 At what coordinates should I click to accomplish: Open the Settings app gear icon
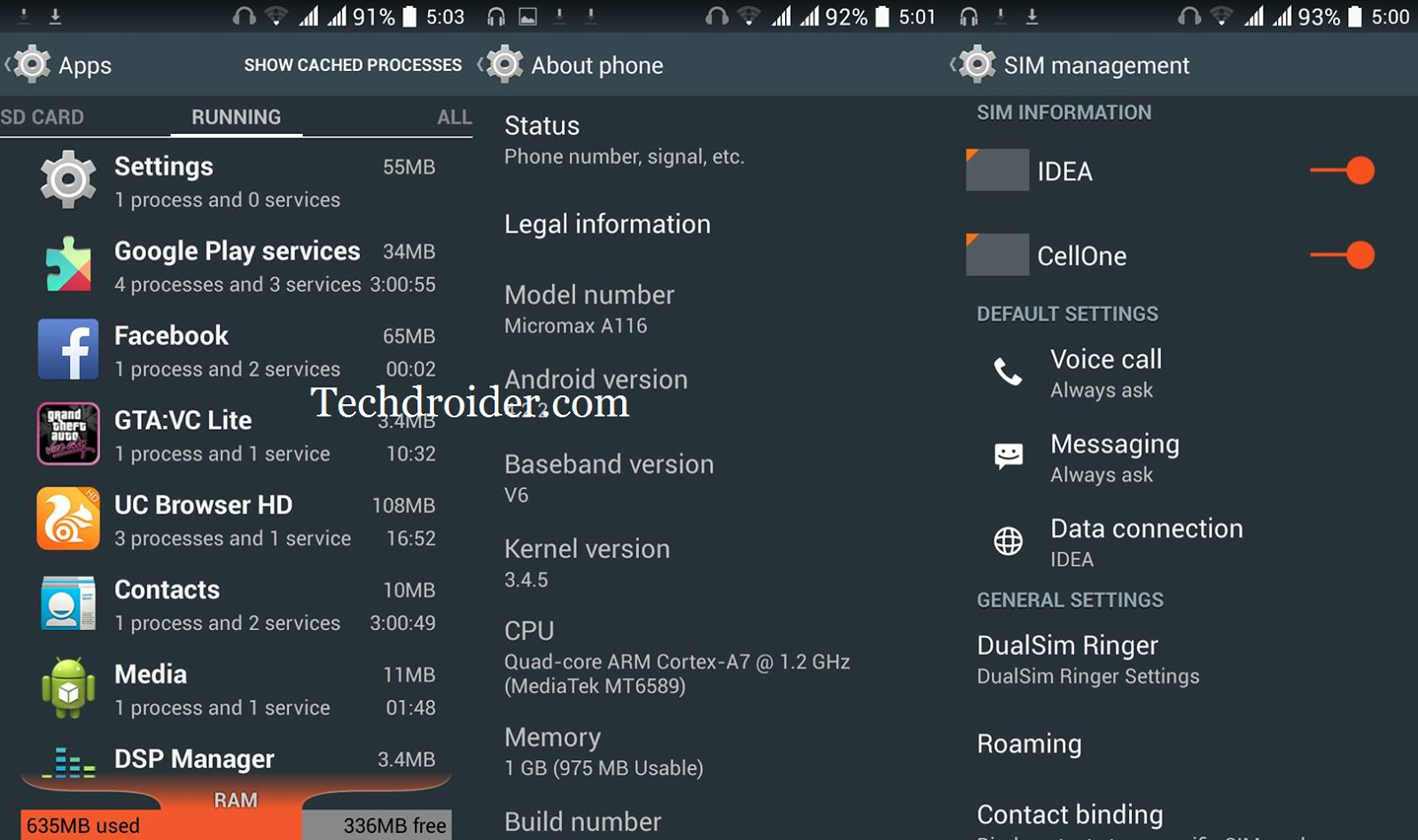[68, 180]
